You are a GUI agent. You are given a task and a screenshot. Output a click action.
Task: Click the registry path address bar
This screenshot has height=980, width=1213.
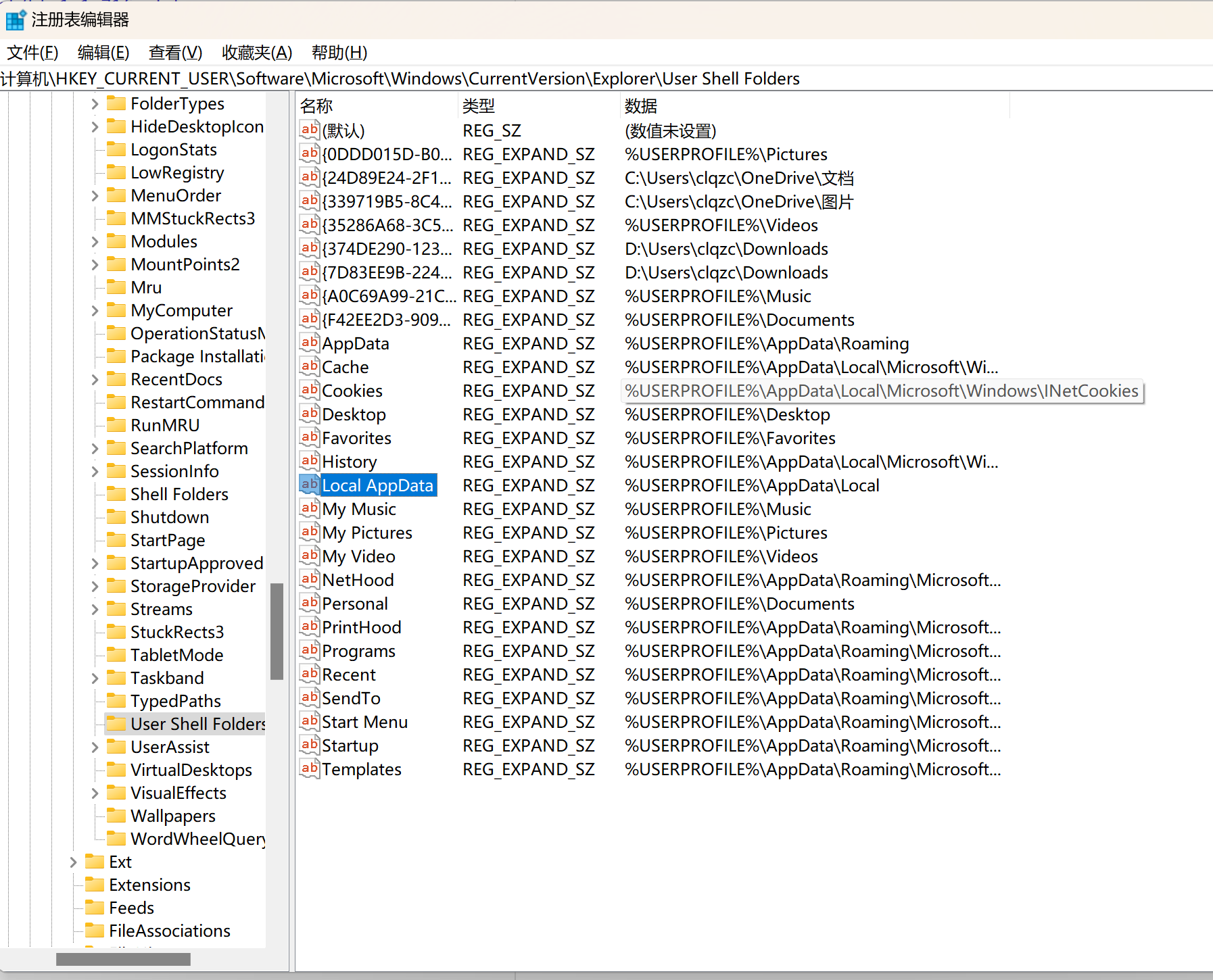coord(606,78)
